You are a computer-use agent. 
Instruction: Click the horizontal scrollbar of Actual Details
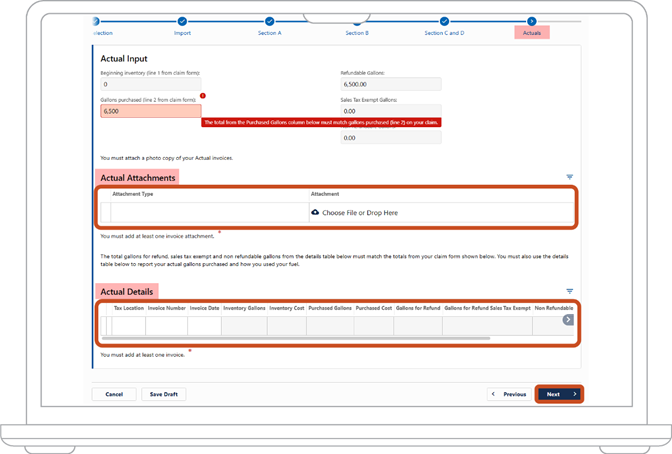(x=296, y=338)
